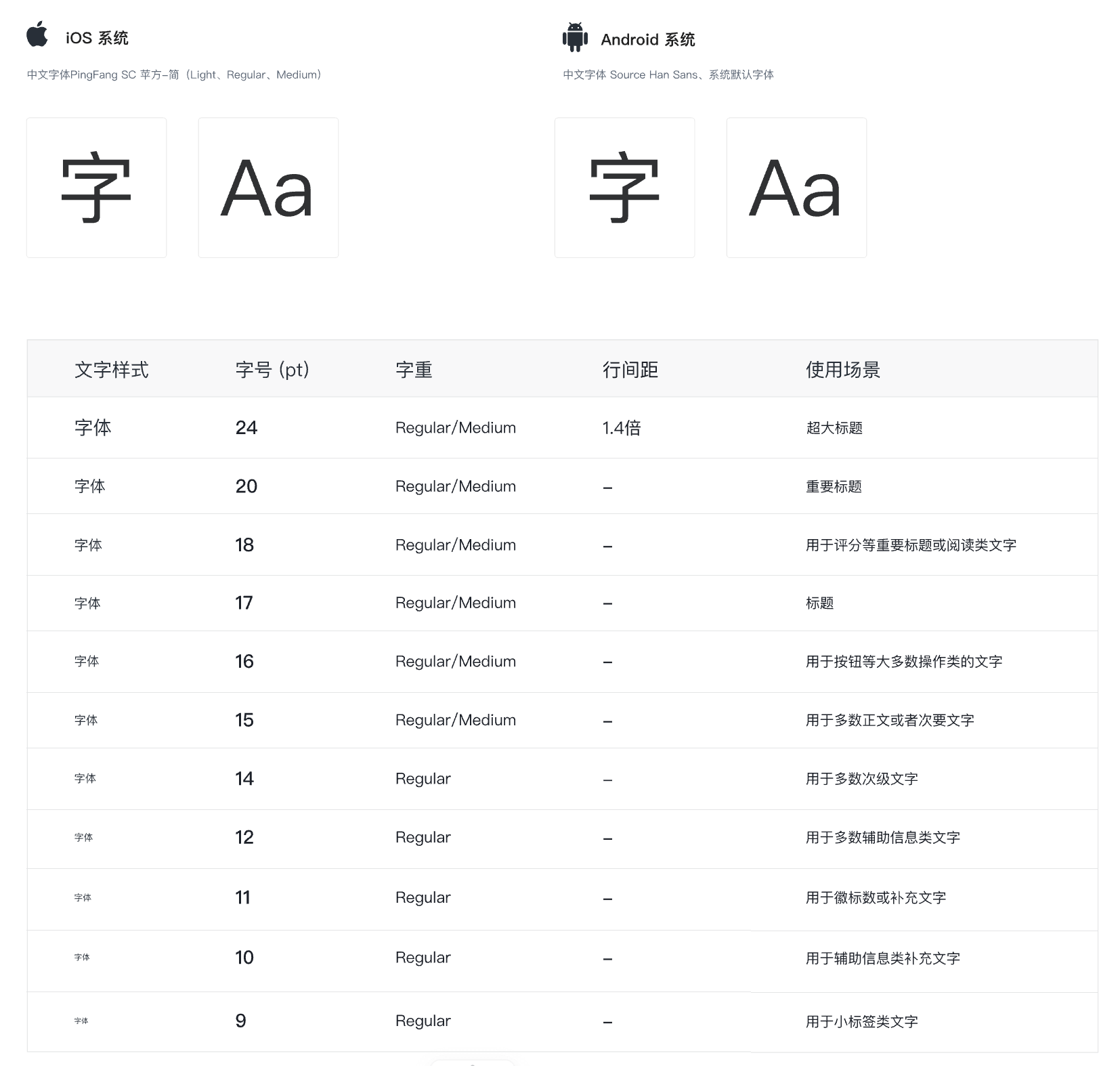This screenshot has width=1120, height=1066.
Task: Click 用于小标签类文字 cell
Action: coord(861,1021)
